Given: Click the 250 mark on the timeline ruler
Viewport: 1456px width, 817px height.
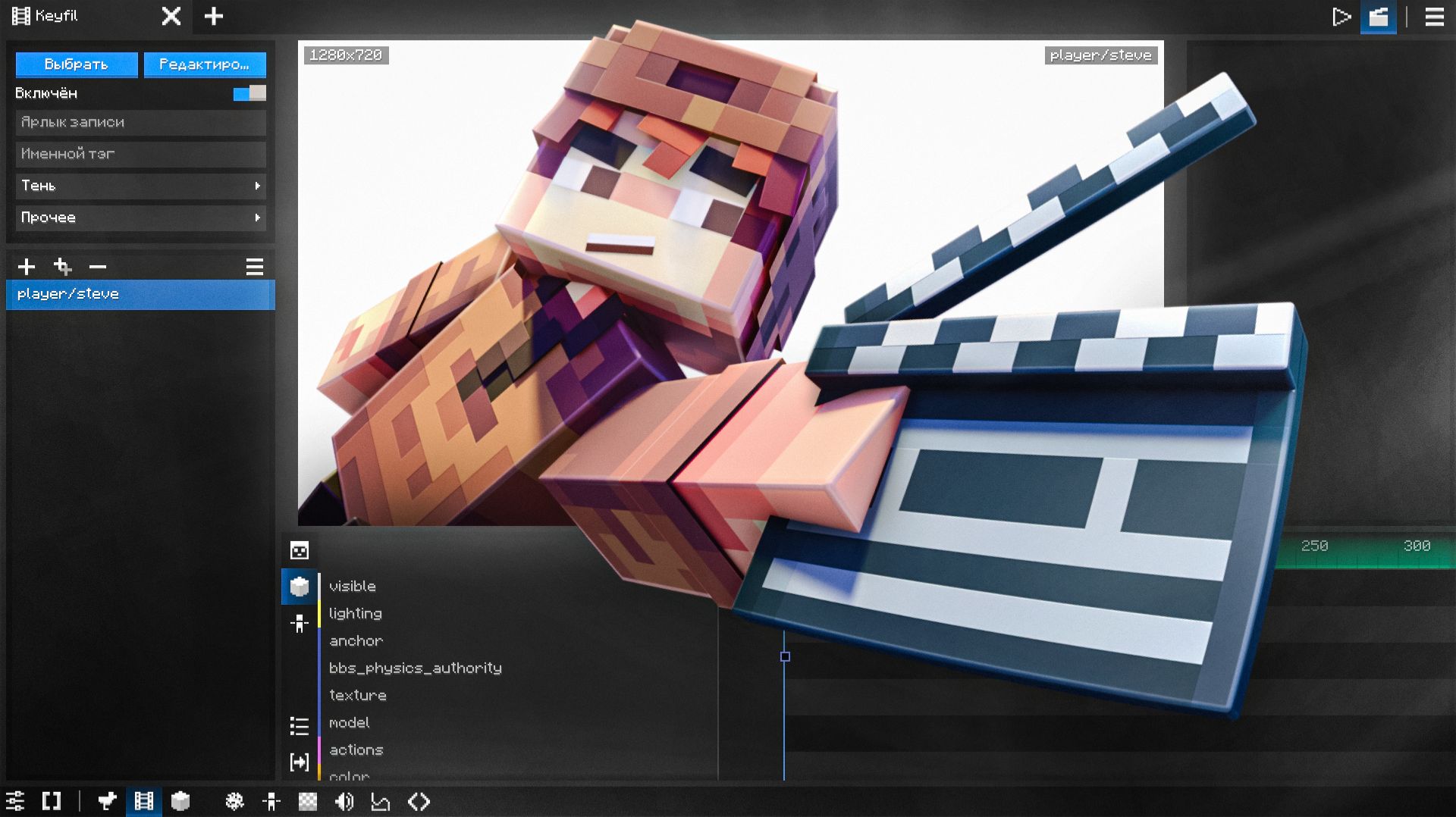Looking at the screenshot, I should pyautogui.click(x=1314, y=546).
